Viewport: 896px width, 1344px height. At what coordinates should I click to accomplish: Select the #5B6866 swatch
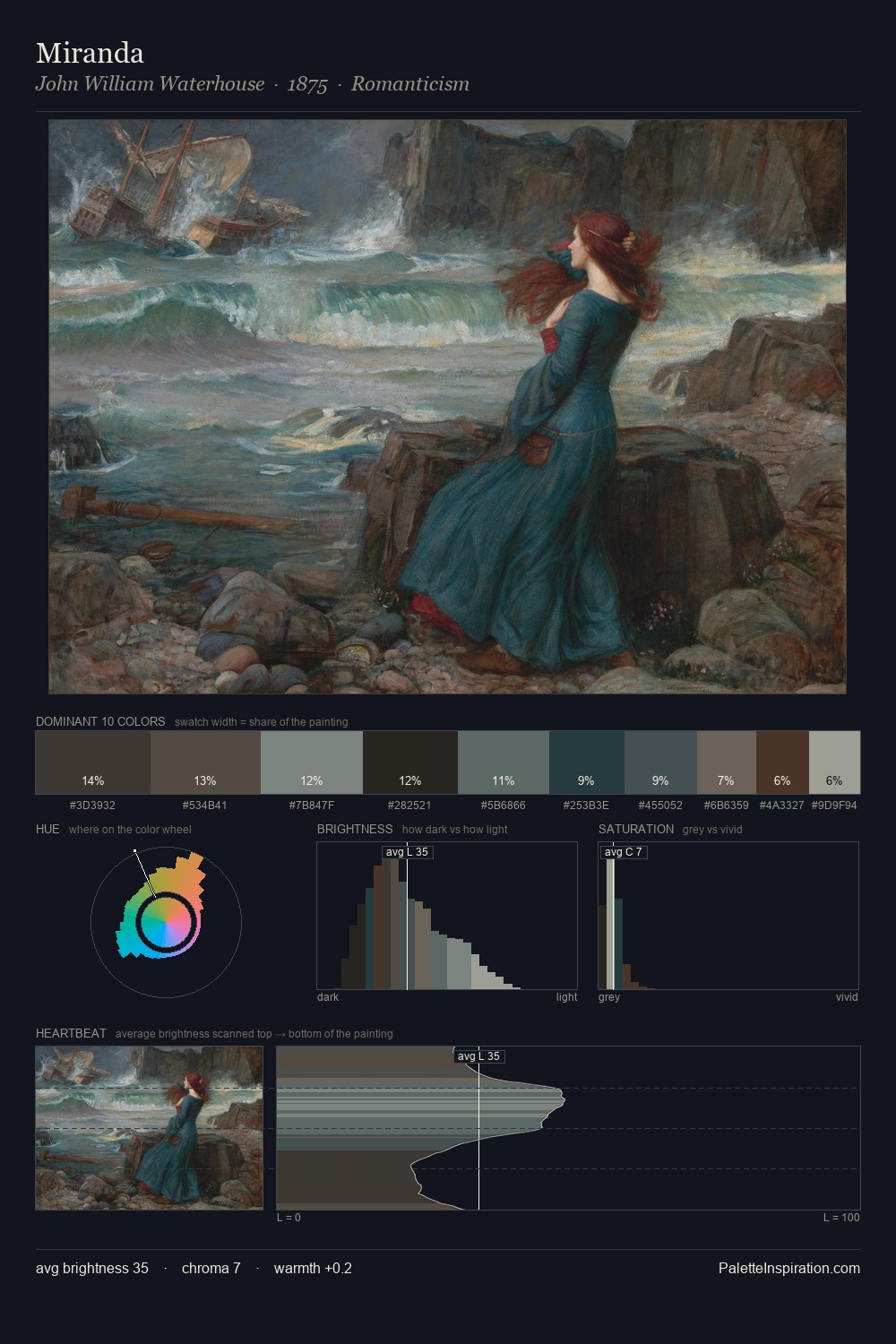point(504,762)
